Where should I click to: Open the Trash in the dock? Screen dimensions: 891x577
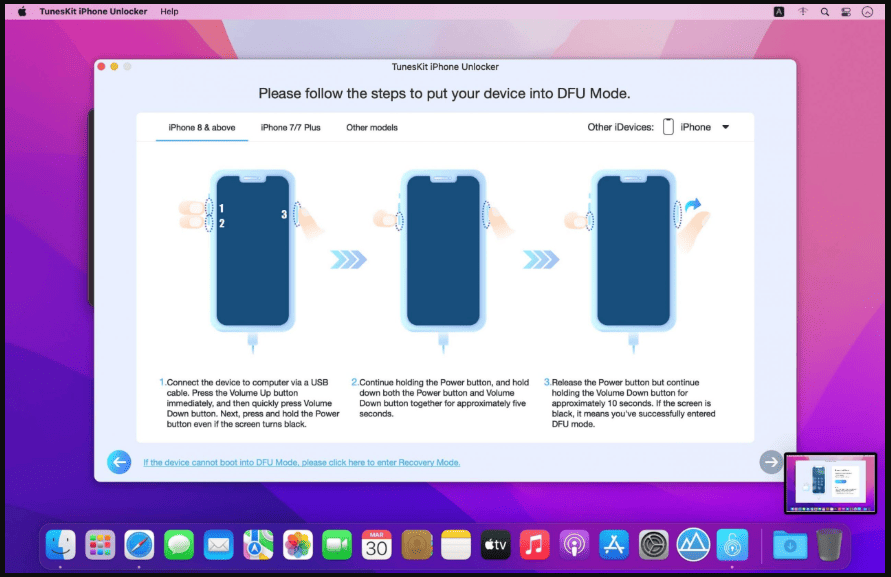click(829, 545)
